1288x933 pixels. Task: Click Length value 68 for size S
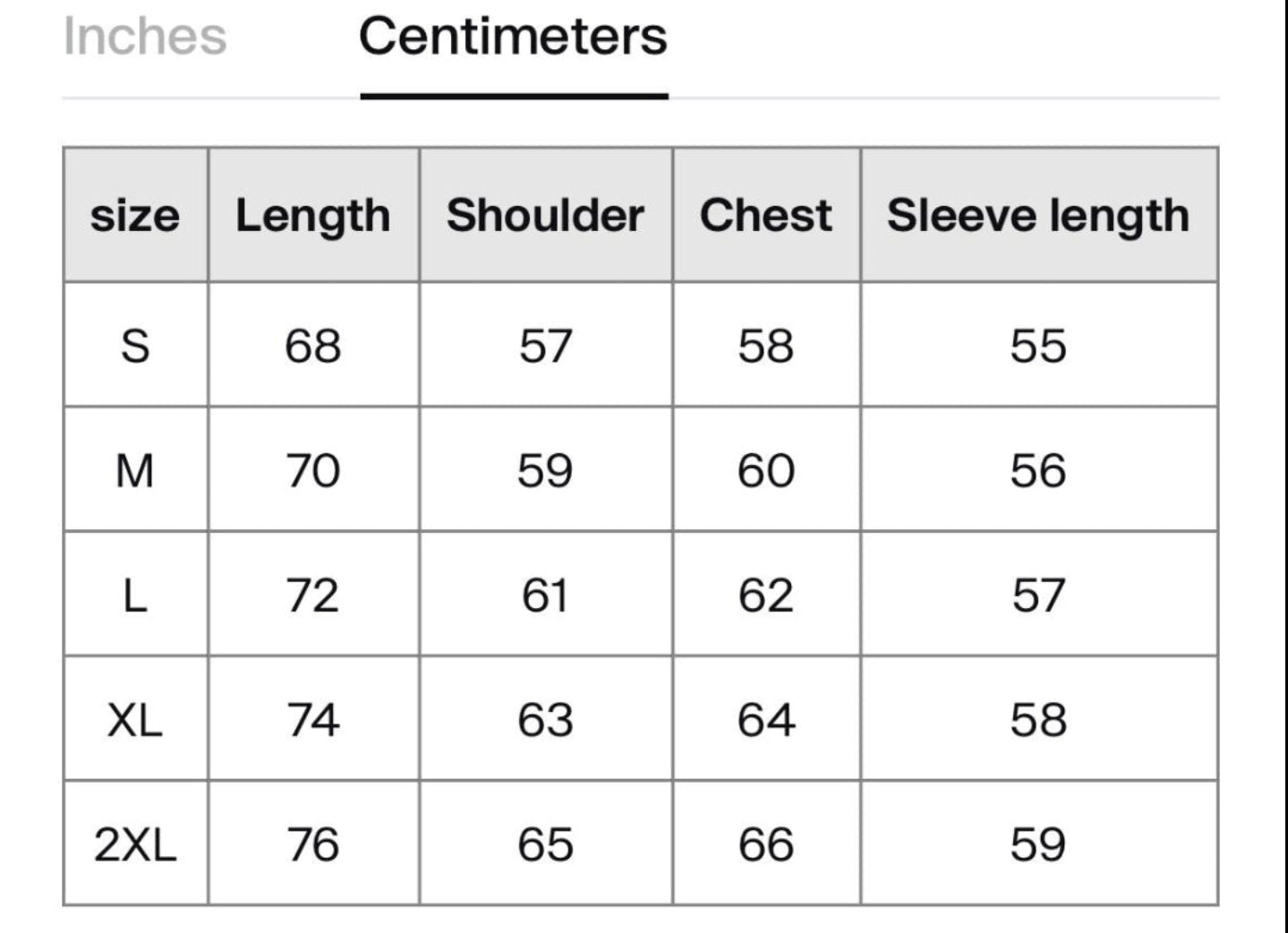point(312,346)
